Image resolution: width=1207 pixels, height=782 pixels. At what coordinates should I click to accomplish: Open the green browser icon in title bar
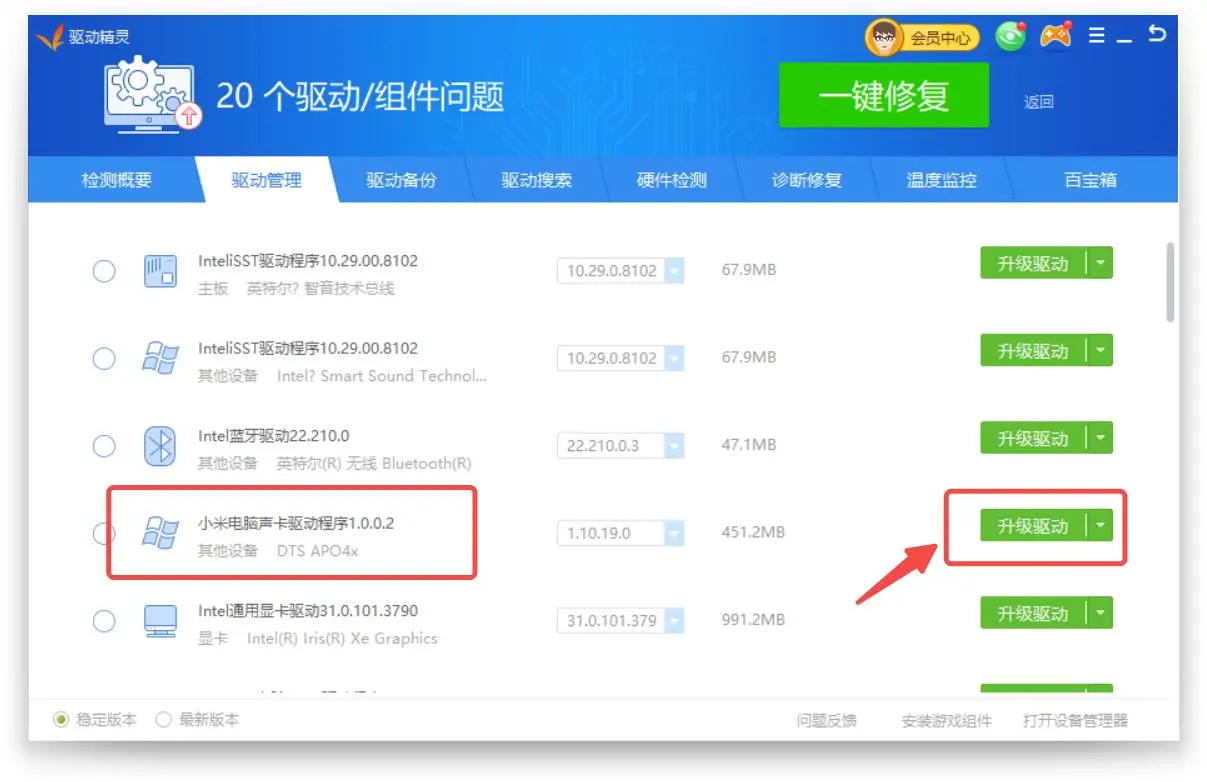point(1011,37)
